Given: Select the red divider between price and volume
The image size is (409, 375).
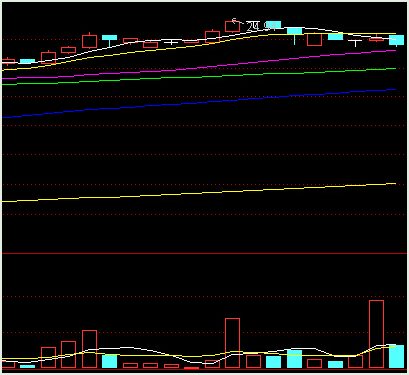Looking at the screenshot, I should click(204, 253).
